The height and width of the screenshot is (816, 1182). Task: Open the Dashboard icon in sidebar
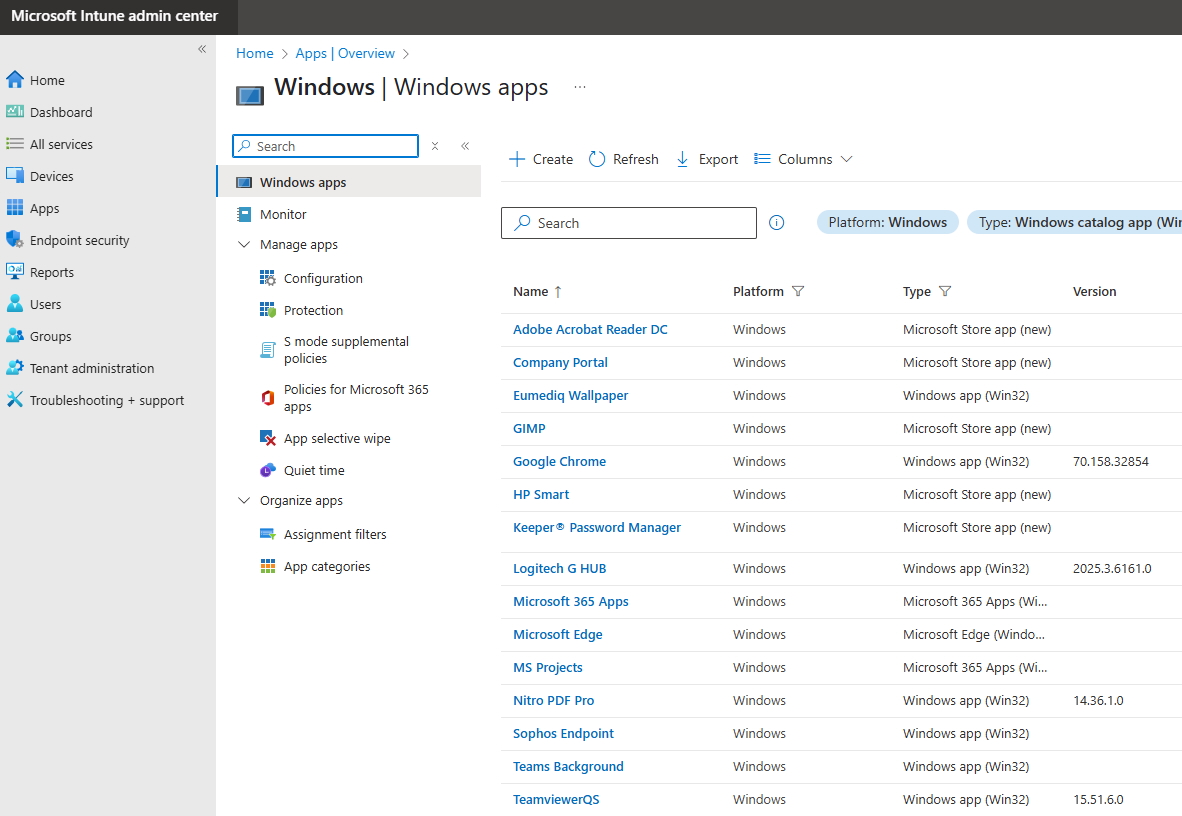coord(14,112)
